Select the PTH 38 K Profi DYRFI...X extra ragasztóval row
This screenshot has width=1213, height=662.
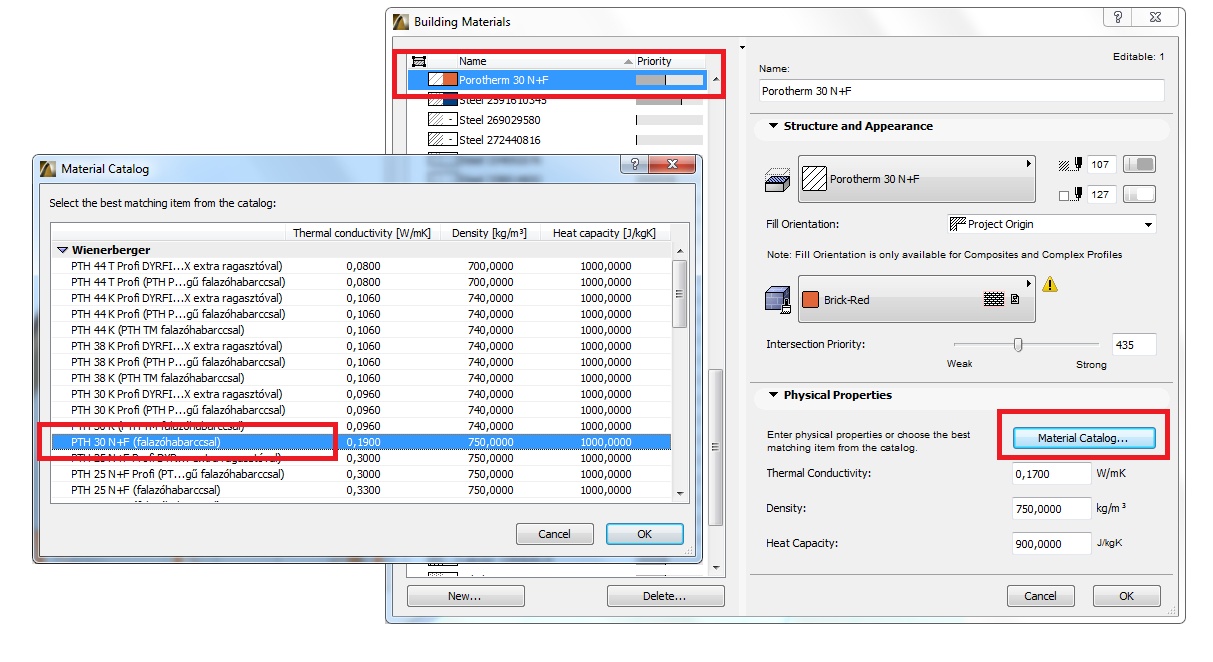pos(361,346)
